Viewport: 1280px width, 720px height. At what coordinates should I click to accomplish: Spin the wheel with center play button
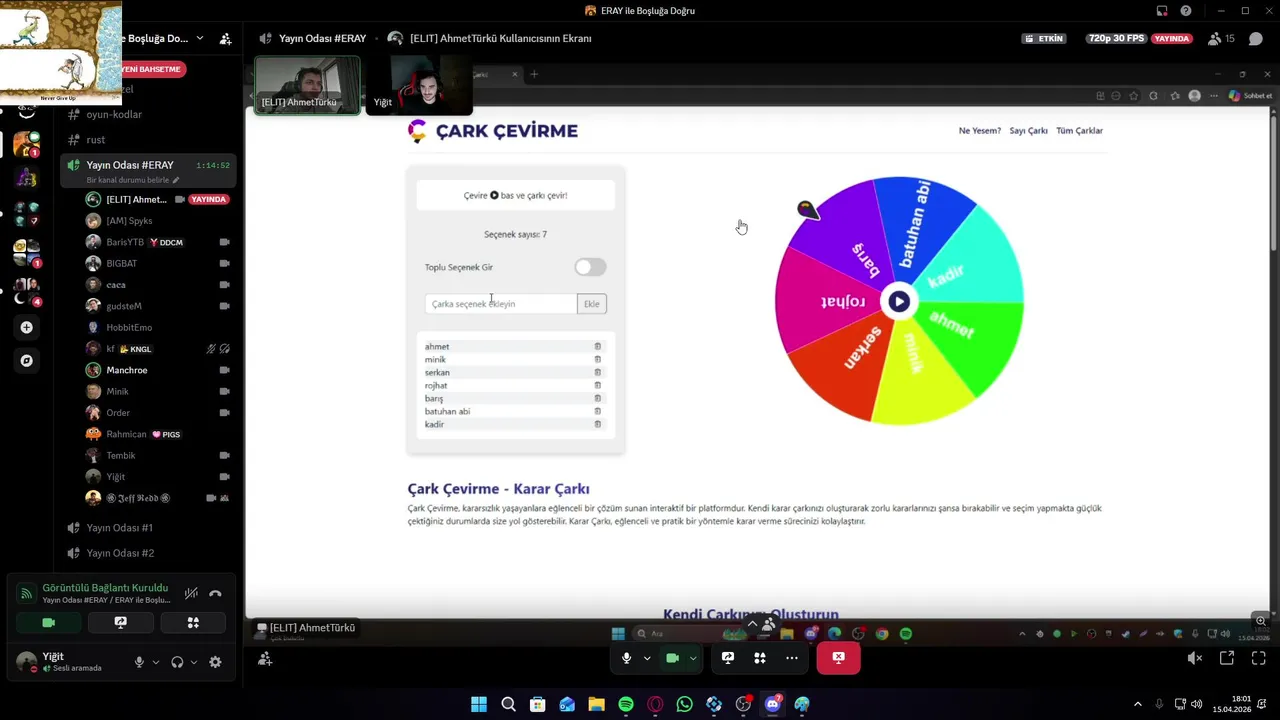pyautogui.click(x=899, y=301)
